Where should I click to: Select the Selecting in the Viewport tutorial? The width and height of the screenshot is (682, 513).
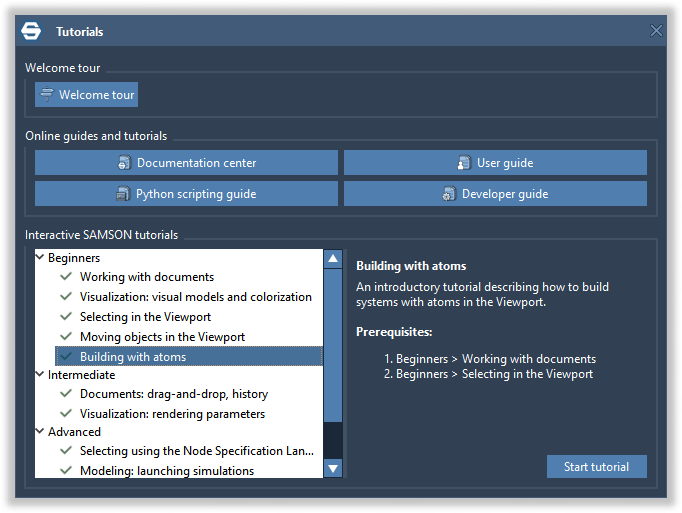pyautogui.click(x=145, y=317)
